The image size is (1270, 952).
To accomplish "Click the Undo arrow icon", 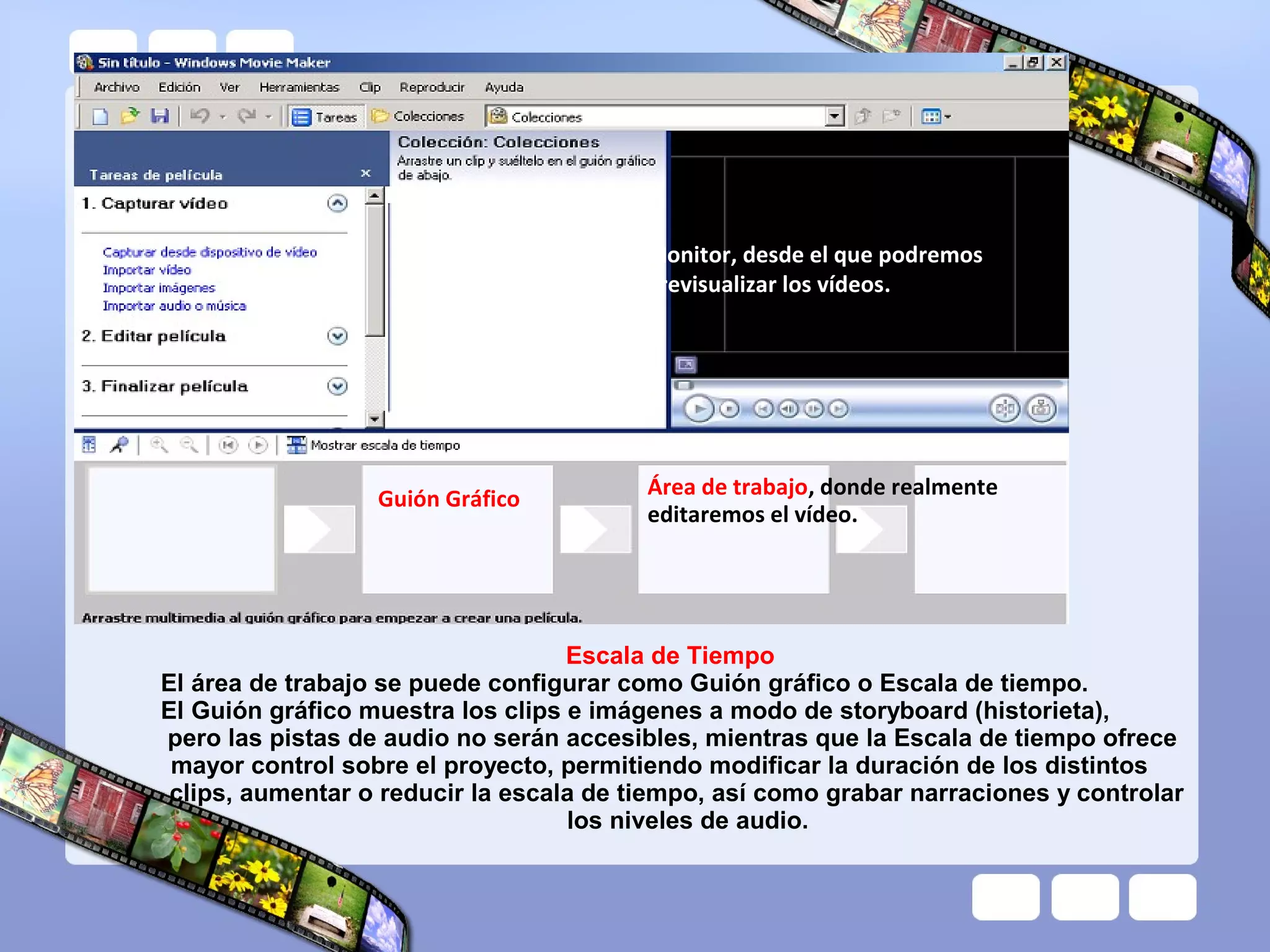I will [200, 116].
